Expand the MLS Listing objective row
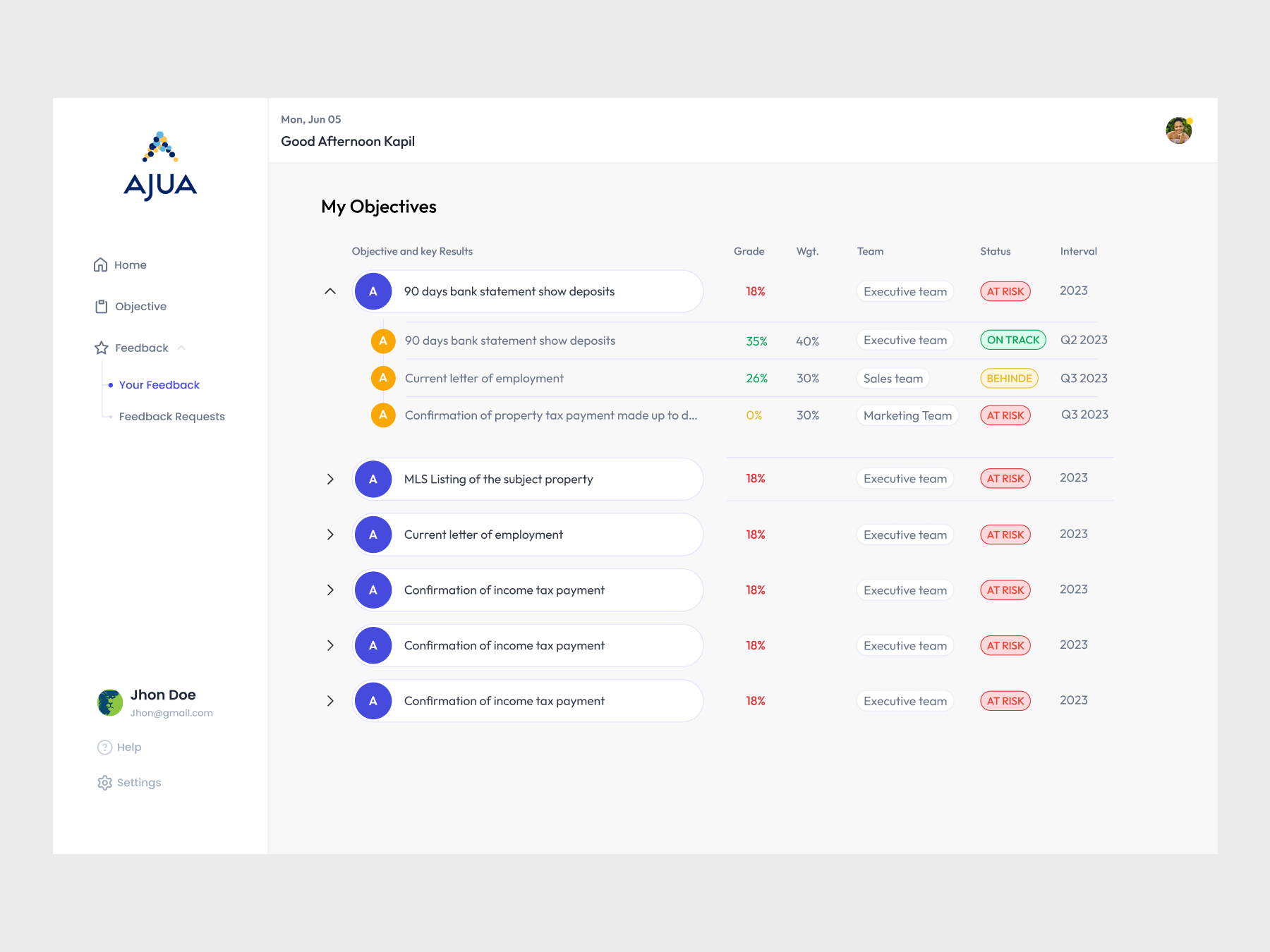This screenshot has width=1270, height=952. [329, 480]
